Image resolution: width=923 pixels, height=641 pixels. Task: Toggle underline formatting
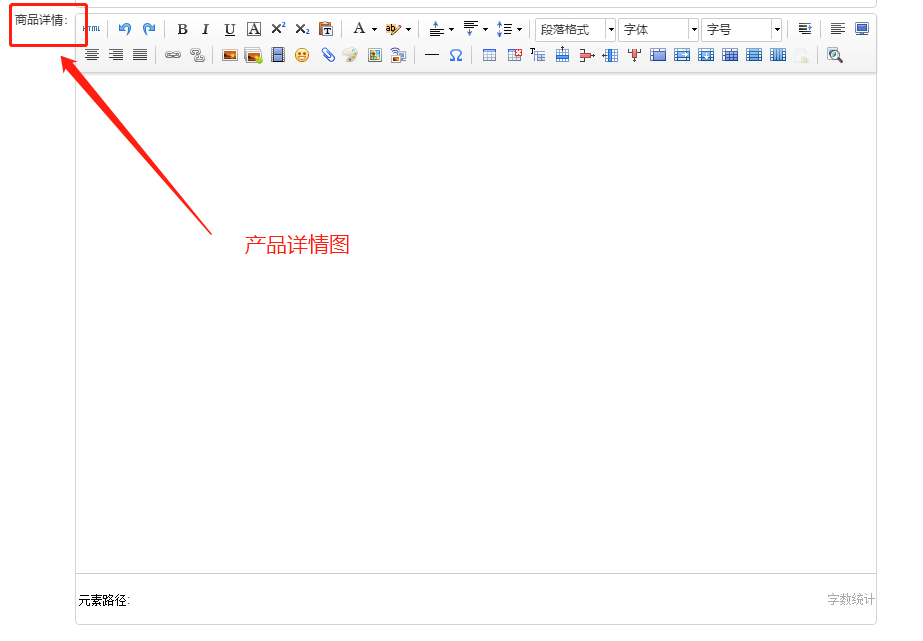tap(230, 28)
